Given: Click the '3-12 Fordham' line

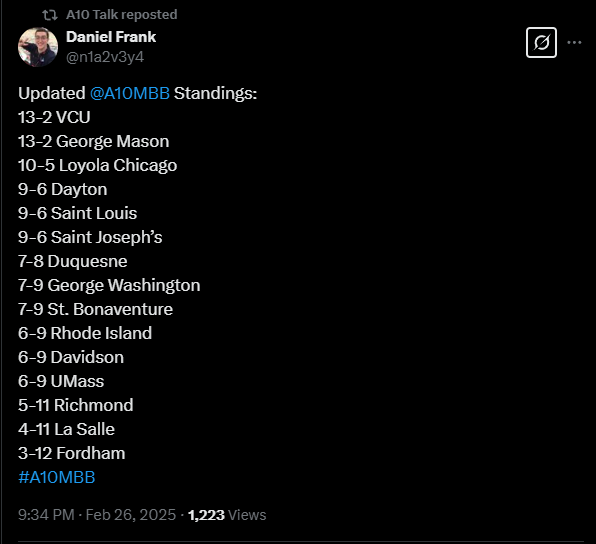Looking at the screenshot, I should 71,453.
